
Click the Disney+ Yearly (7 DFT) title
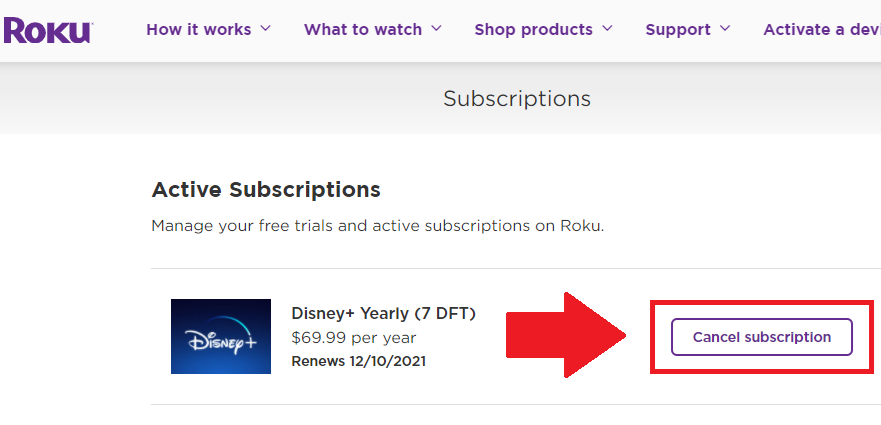(383, 314)
